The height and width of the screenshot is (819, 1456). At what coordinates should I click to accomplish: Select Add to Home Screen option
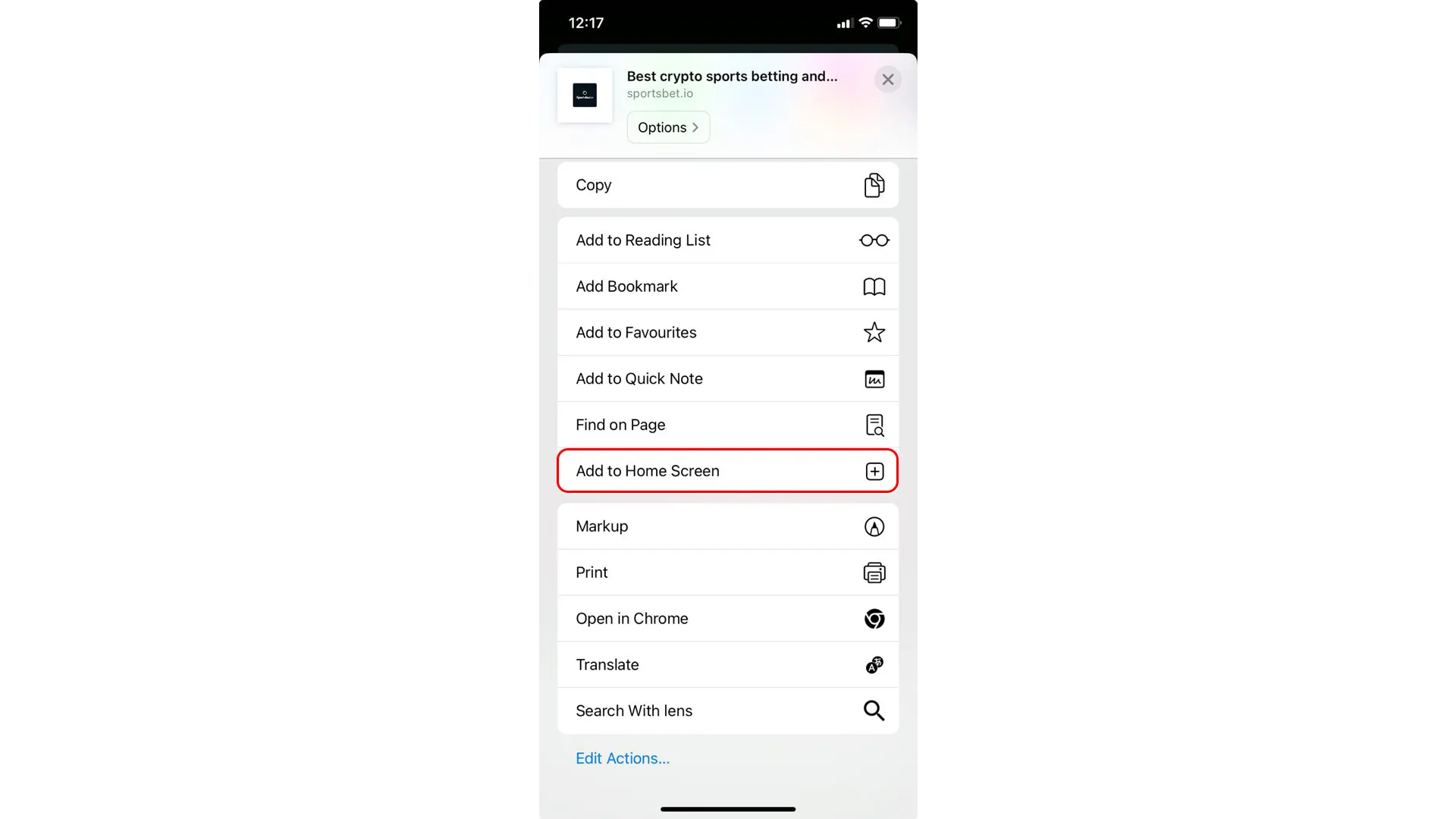(728, 471)
